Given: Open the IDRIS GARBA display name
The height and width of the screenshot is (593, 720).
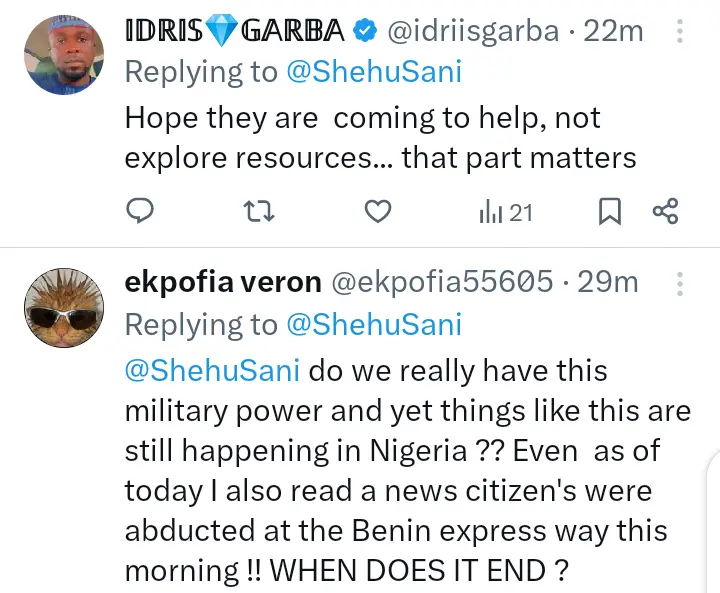Looking at the screenshot, I should tap(235, 32).
